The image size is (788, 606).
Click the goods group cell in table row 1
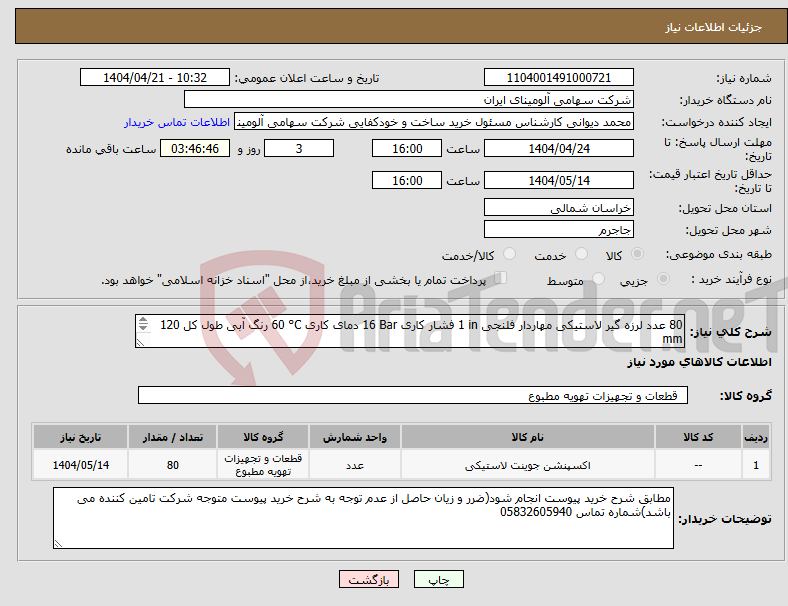click(263, 465)
